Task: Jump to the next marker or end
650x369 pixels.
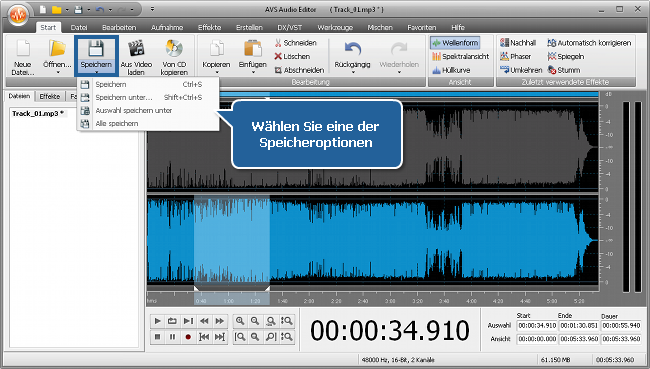Action: tap(220, 337)
